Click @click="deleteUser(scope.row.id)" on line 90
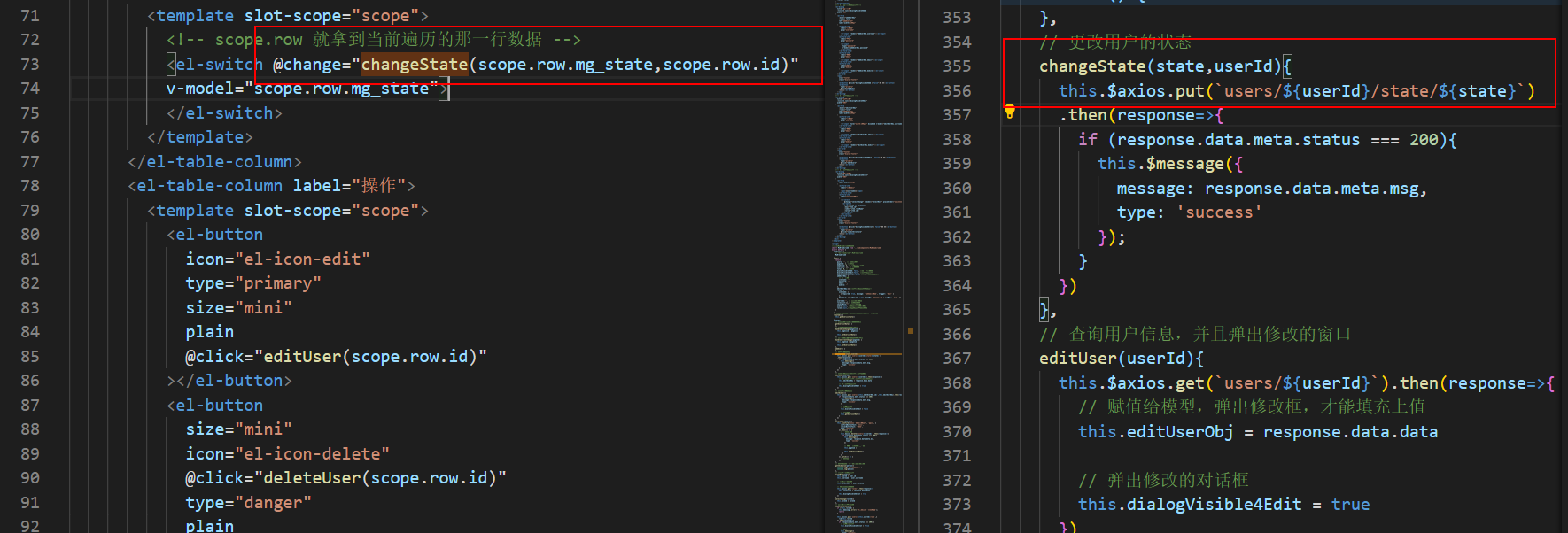This screenshot has height=533, width=1568. point(346,478)
